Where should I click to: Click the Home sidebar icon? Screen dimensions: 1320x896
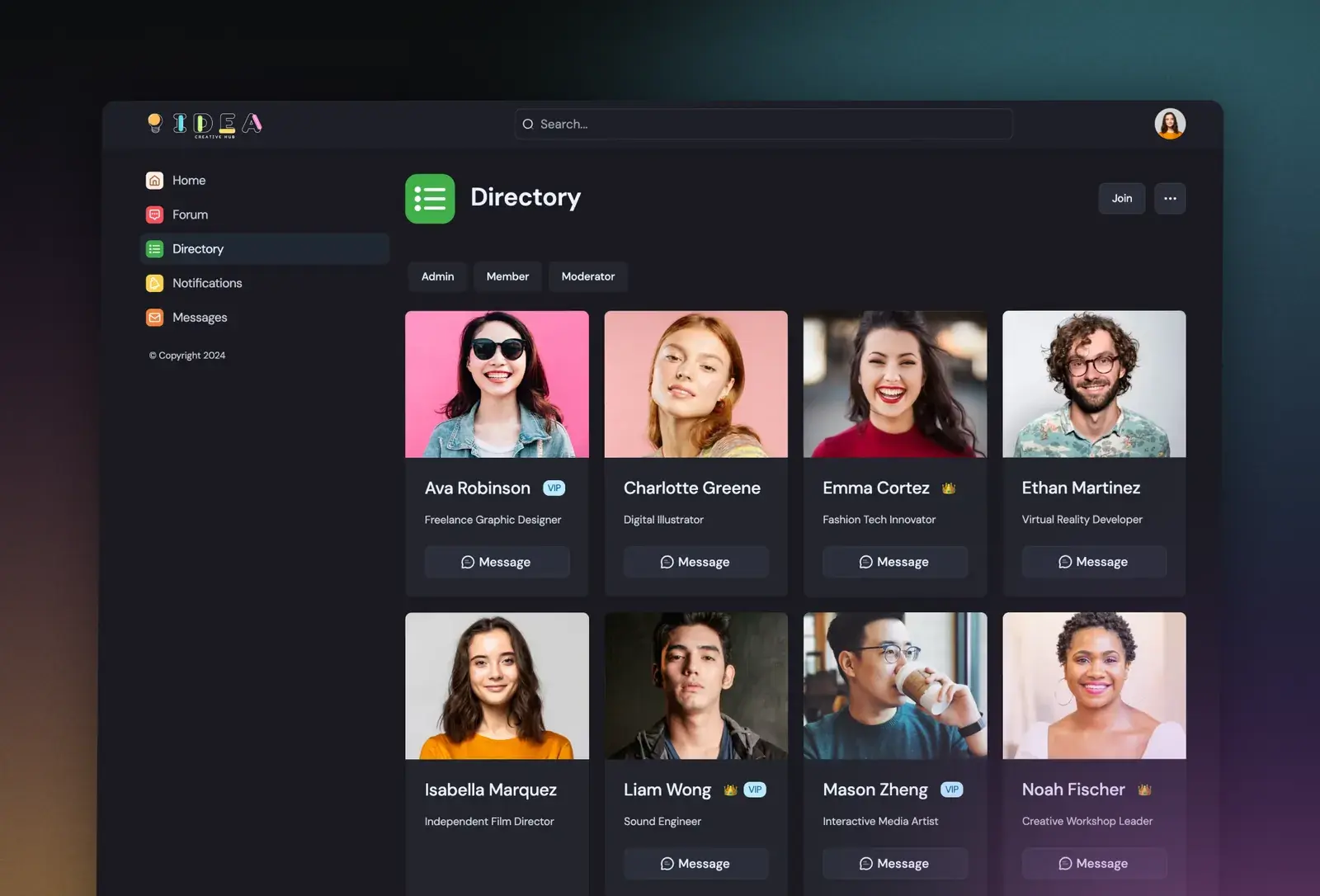coord(154,180)
